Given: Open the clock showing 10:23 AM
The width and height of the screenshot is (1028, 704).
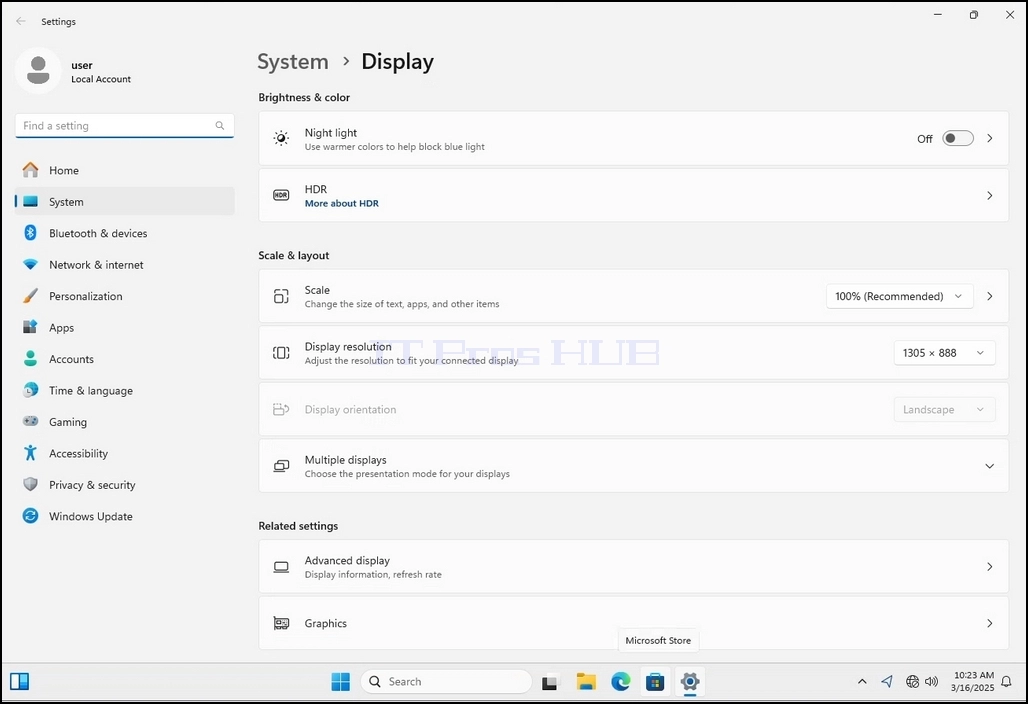Looking at the screenshot, I should [974, 682].
